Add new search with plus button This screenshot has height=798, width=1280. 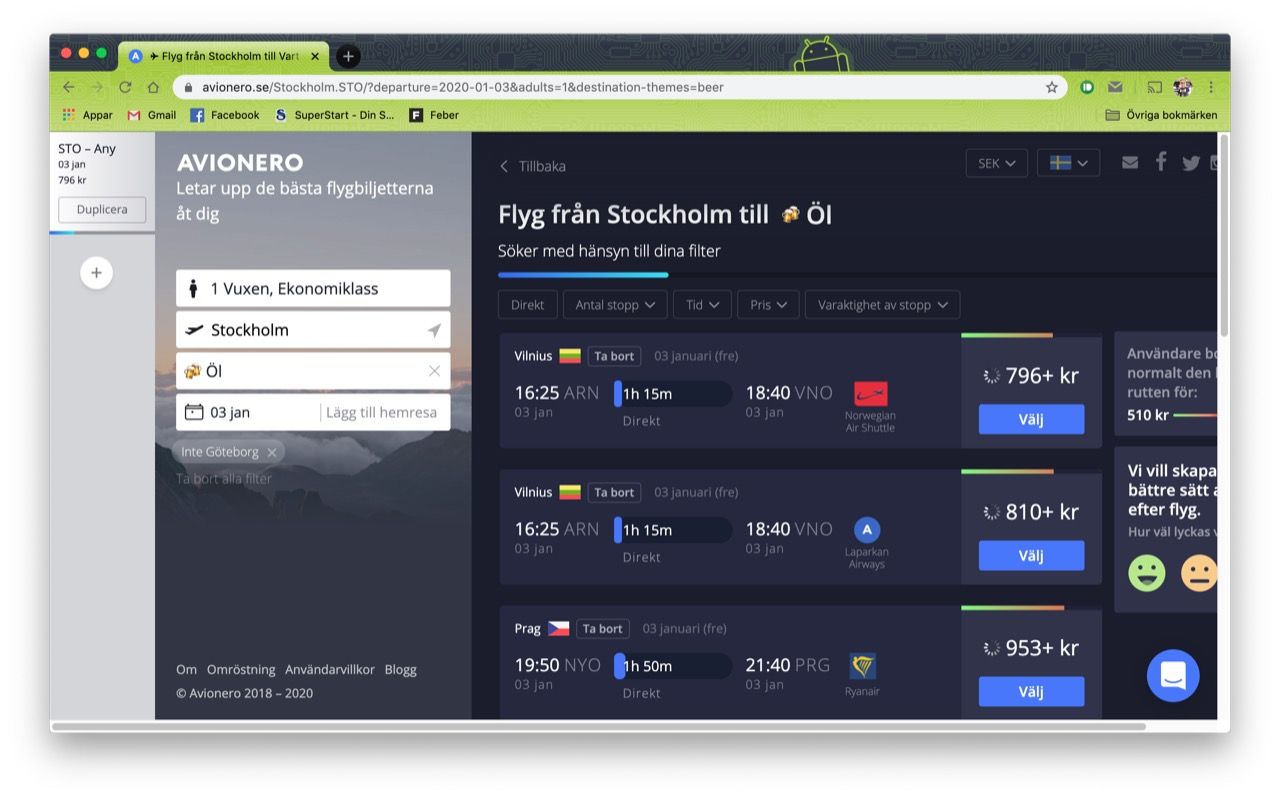pyautogui.click(x=97, y=272)
